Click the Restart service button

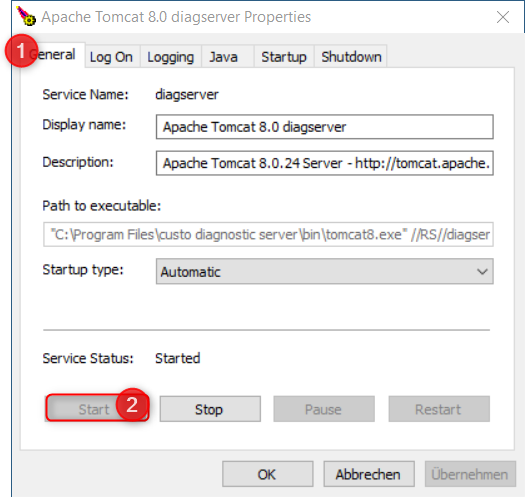439,409
